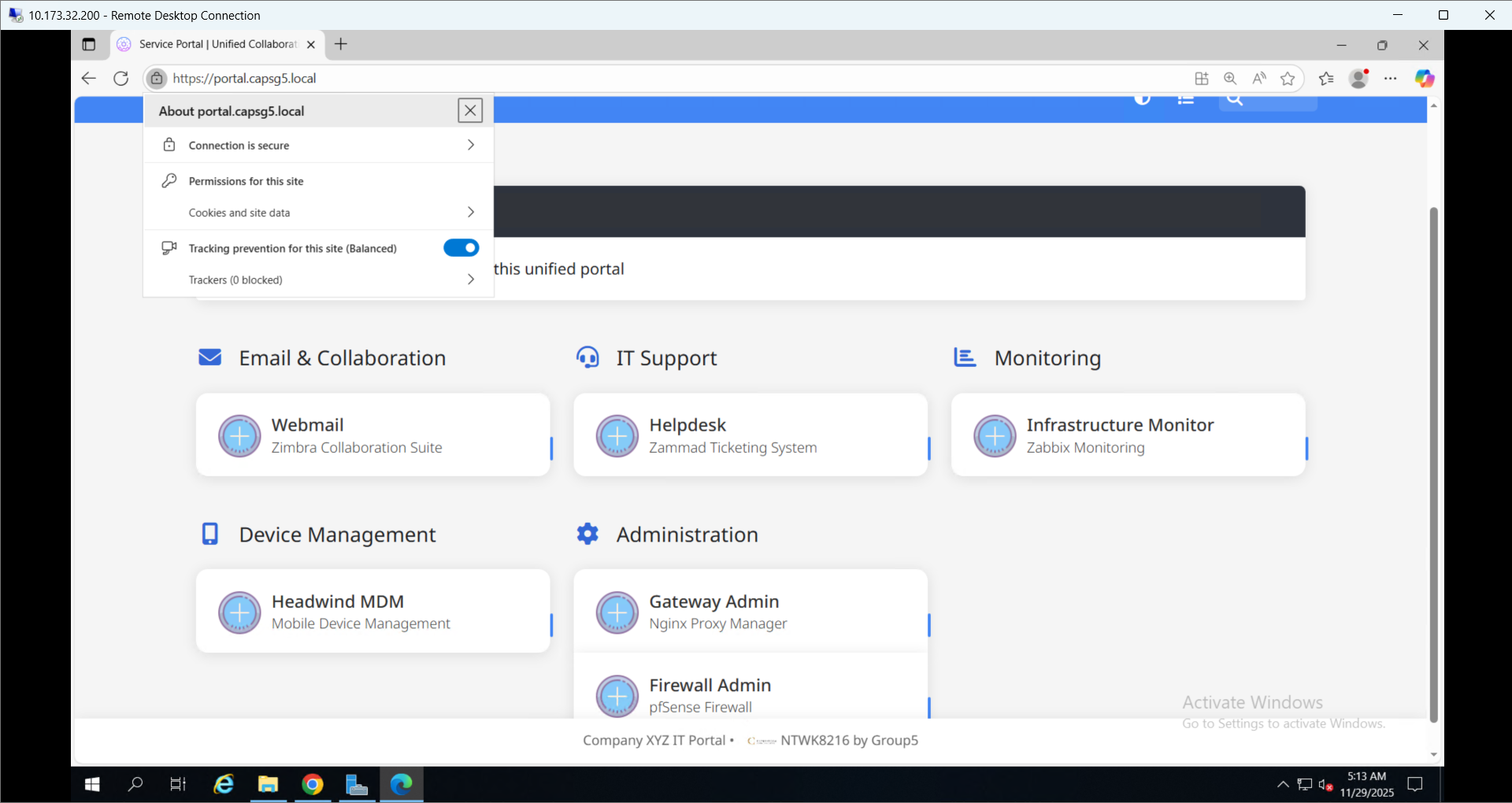The image size is (1512, 803).
Task: Disable tracking prevention for this site
Action: (x=461, y=247)
